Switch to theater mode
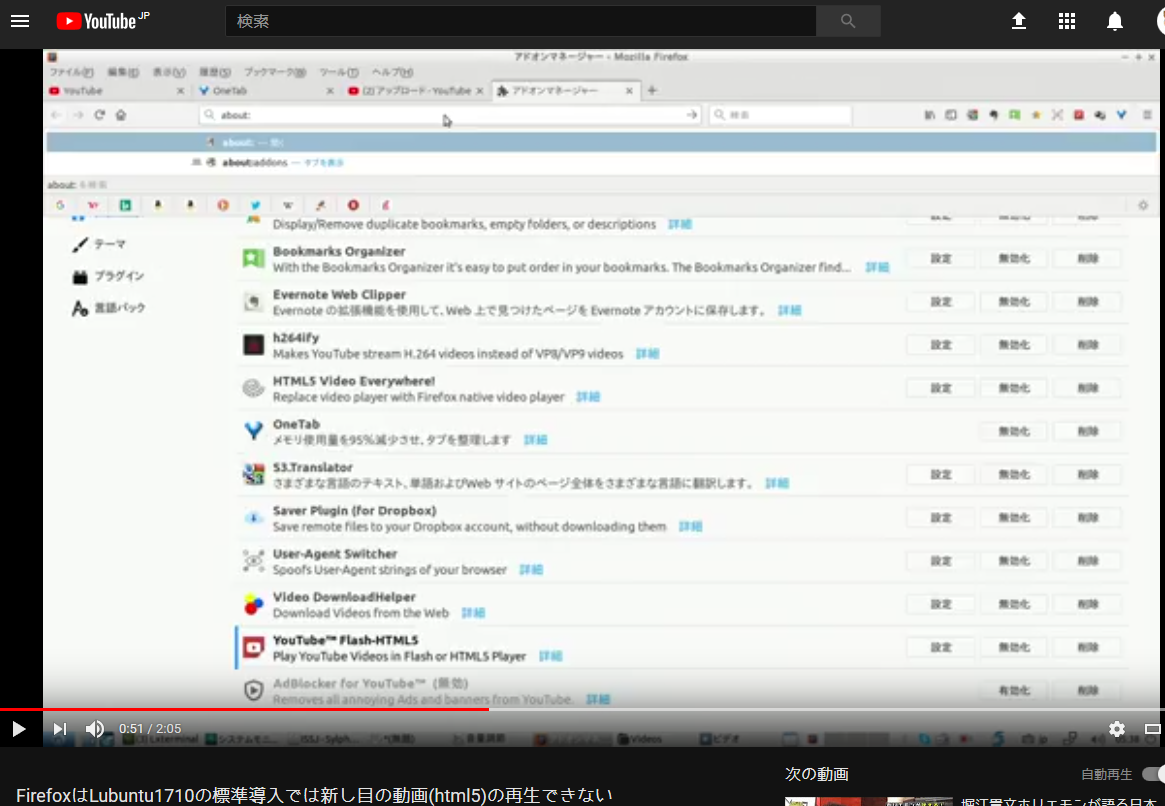Screen dimensions: 1165x806 tap(1153, 729)
